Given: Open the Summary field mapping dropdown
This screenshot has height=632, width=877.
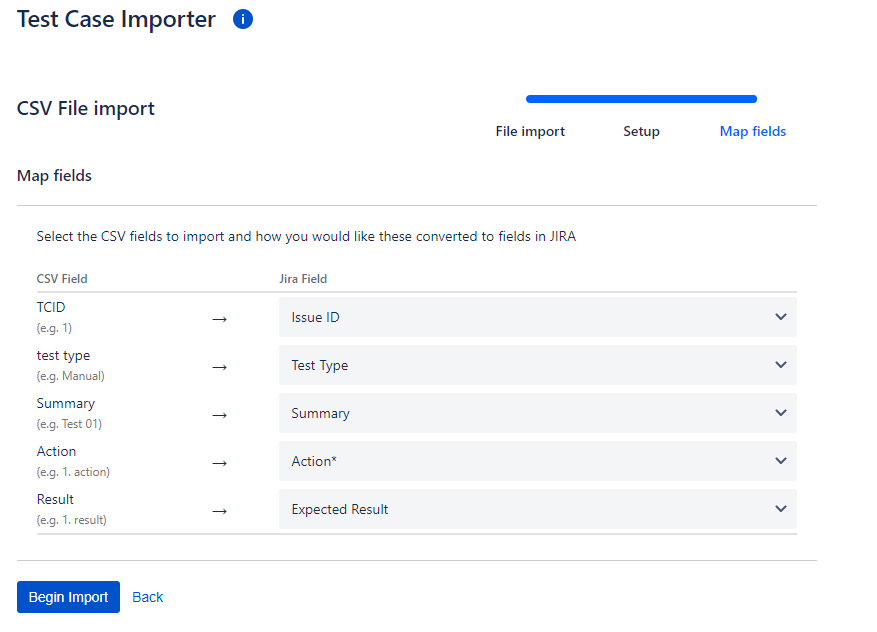Looking at the screenshot, I should pyautogui.click(x=537, y=413).
